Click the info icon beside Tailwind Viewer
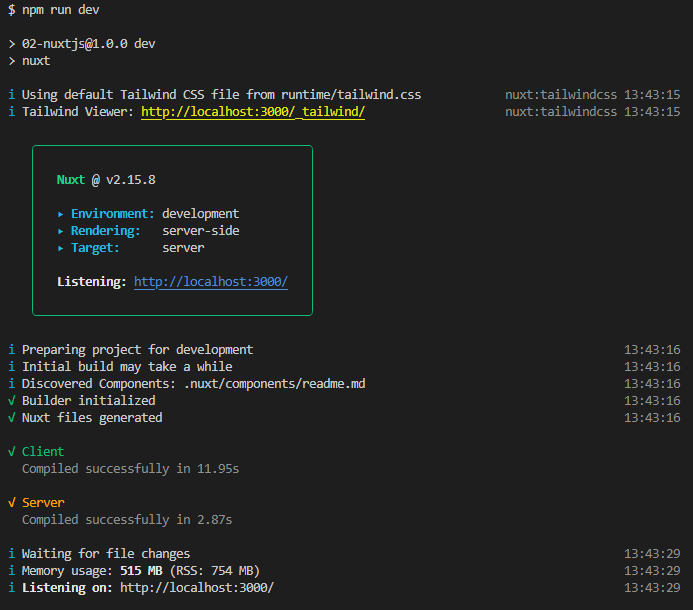 pos(11,112)
